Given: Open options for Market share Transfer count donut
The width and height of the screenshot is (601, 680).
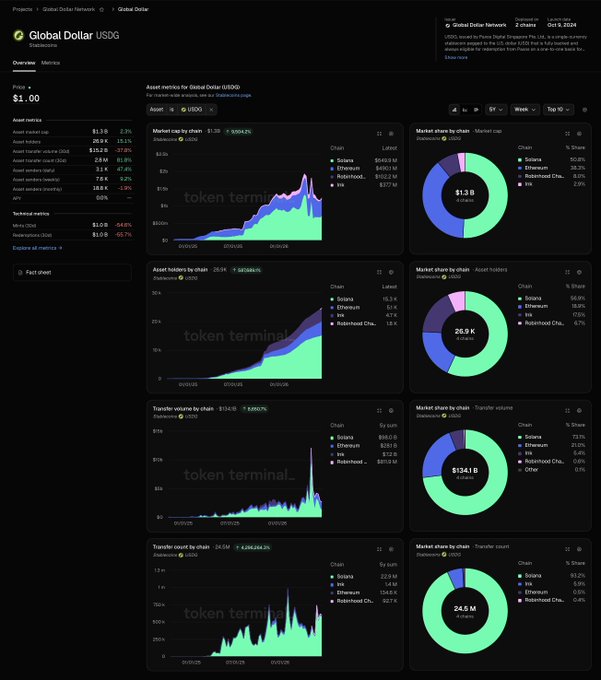Looking at the screenshot, I should pyautogui.click(x=579, y=549).
